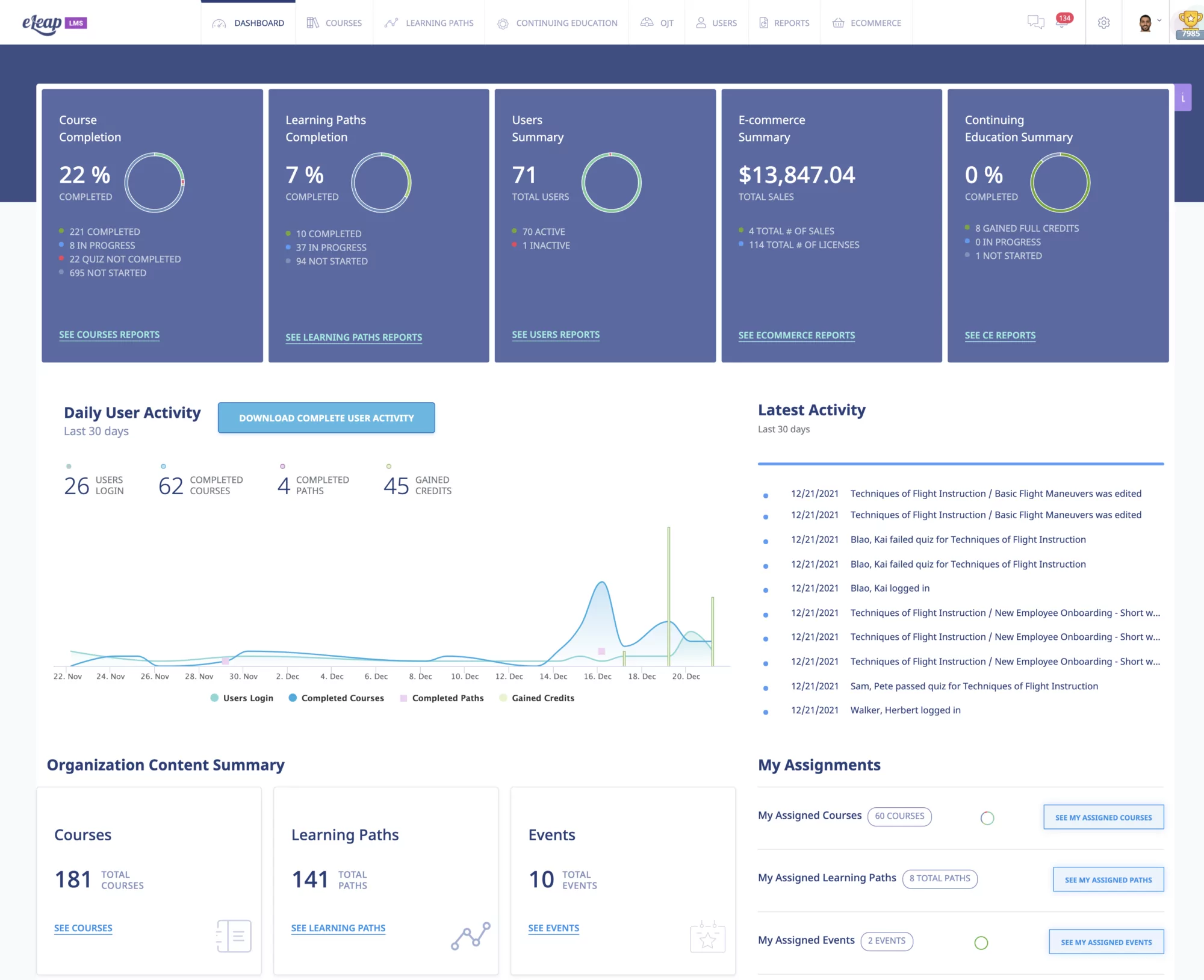Screen dimensions: 1204x980
Task: Click the Learning Paths Completion donut chart
Action: [381, 182]
